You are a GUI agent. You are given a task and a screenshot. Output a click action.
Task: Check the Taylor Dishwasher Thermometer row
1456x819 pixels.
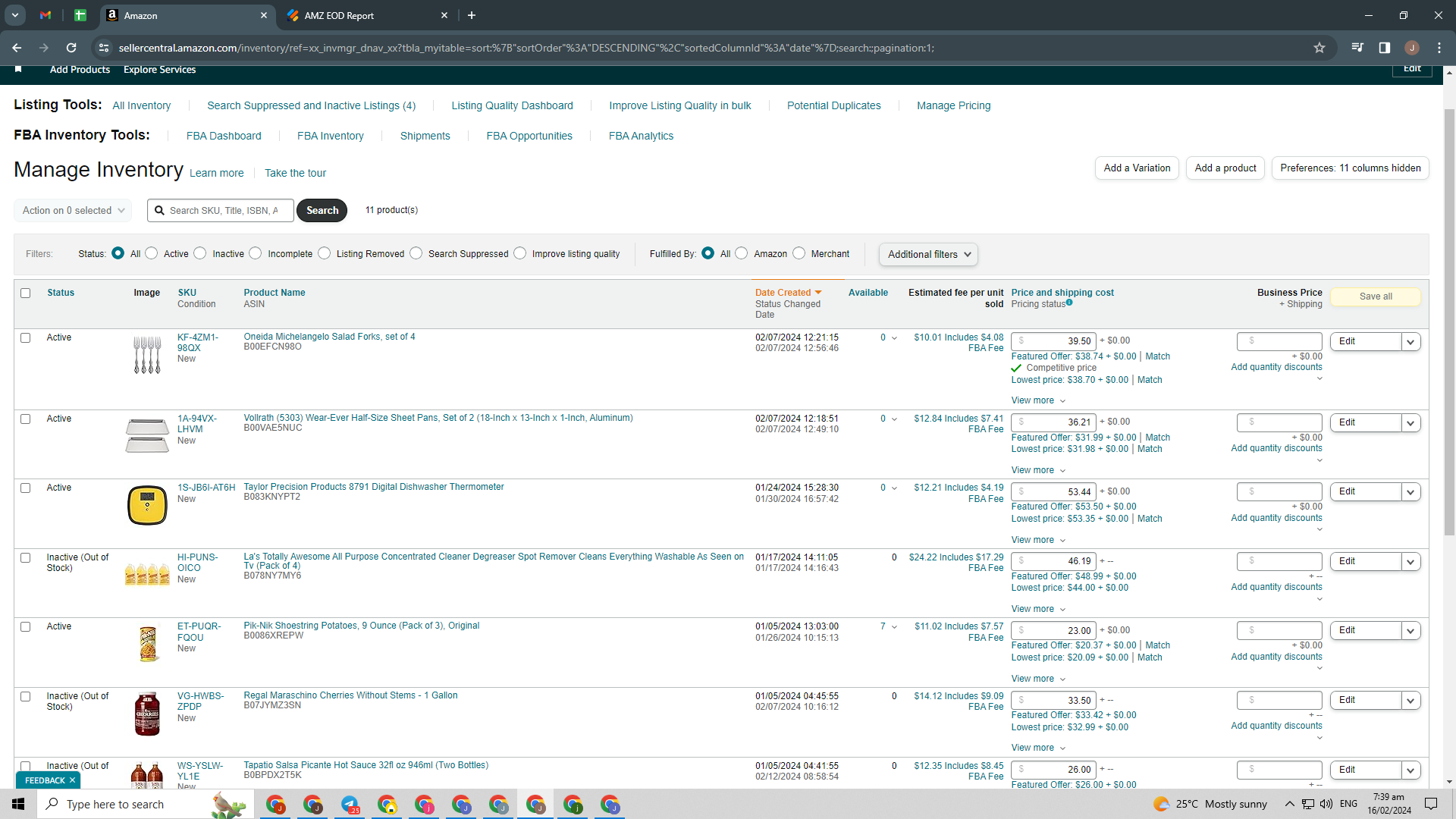(x=26, y=488)
